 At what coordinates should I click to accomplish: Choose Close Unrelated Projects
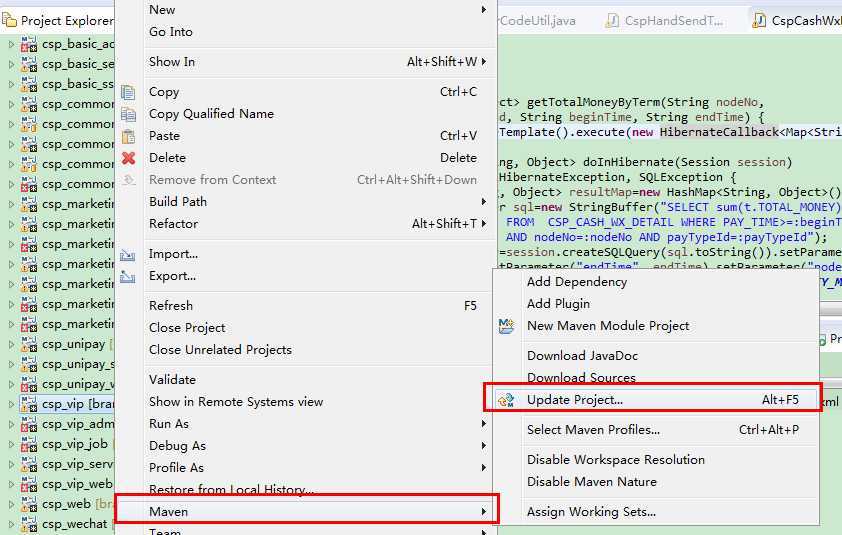point(304,350)
